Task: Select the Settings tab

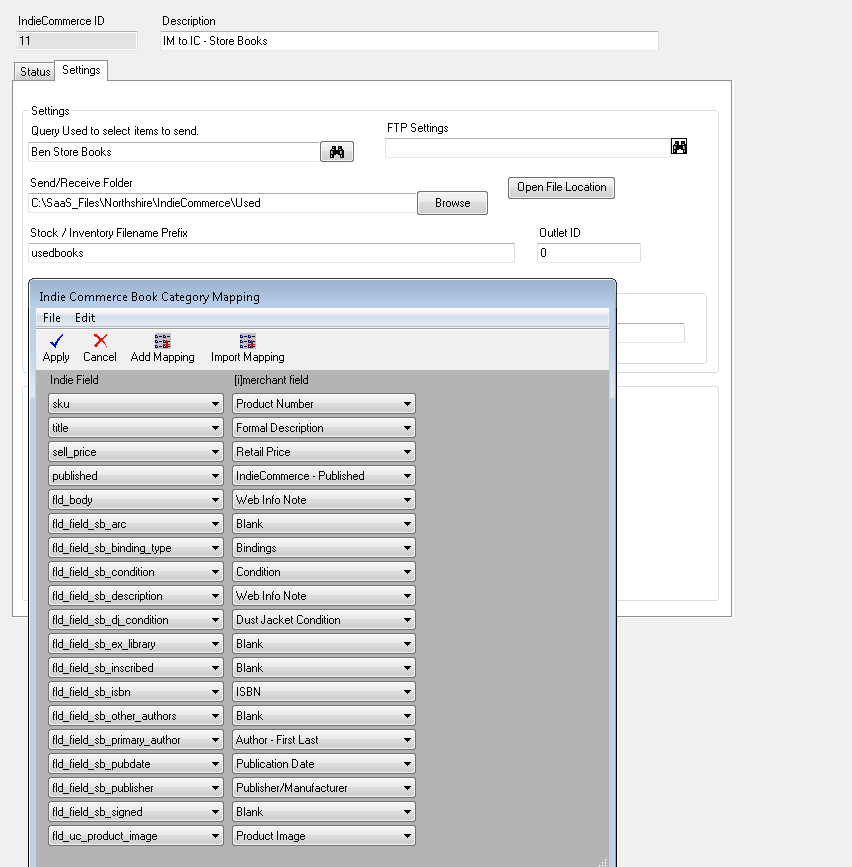Action: pyautogui.click(x=81, y=70)
